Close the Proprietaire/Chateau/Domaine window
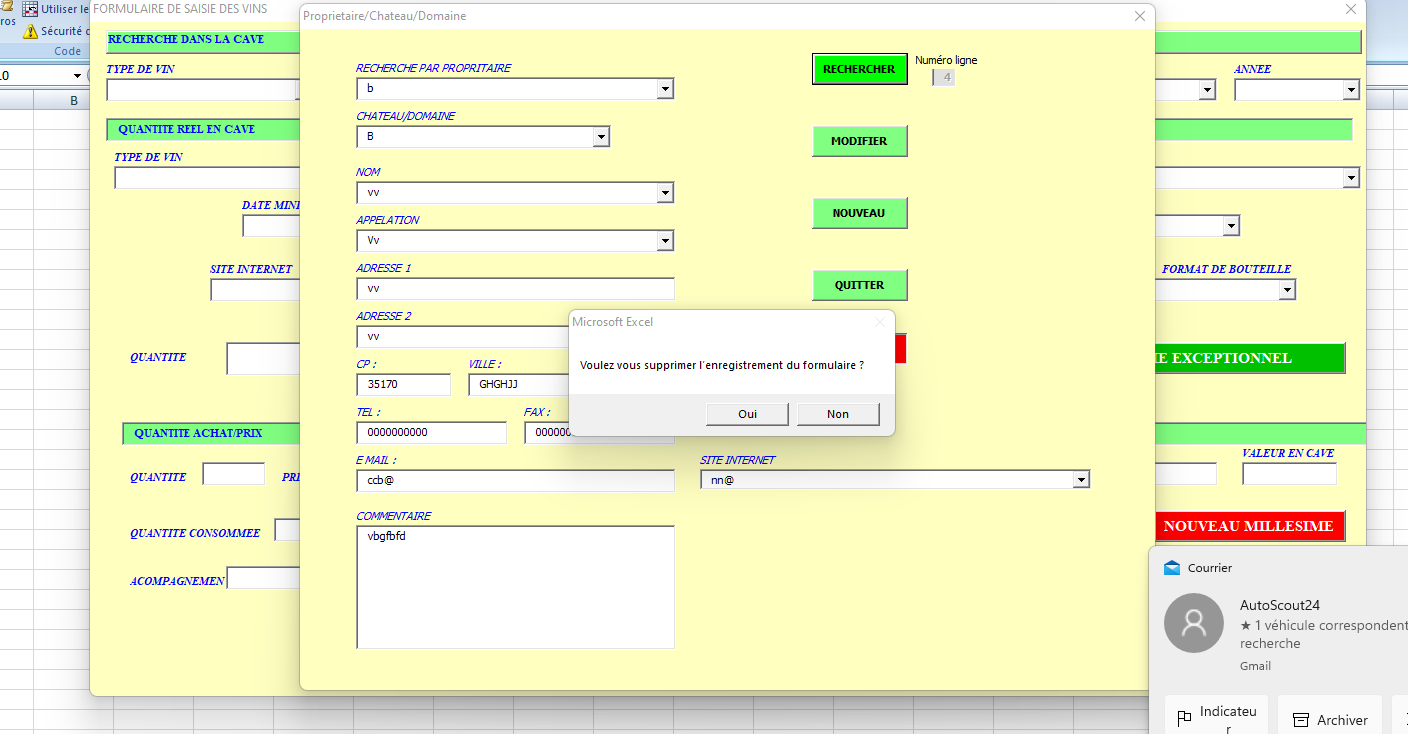Viewport: 1408px width, 734px height. [1139, 16]
